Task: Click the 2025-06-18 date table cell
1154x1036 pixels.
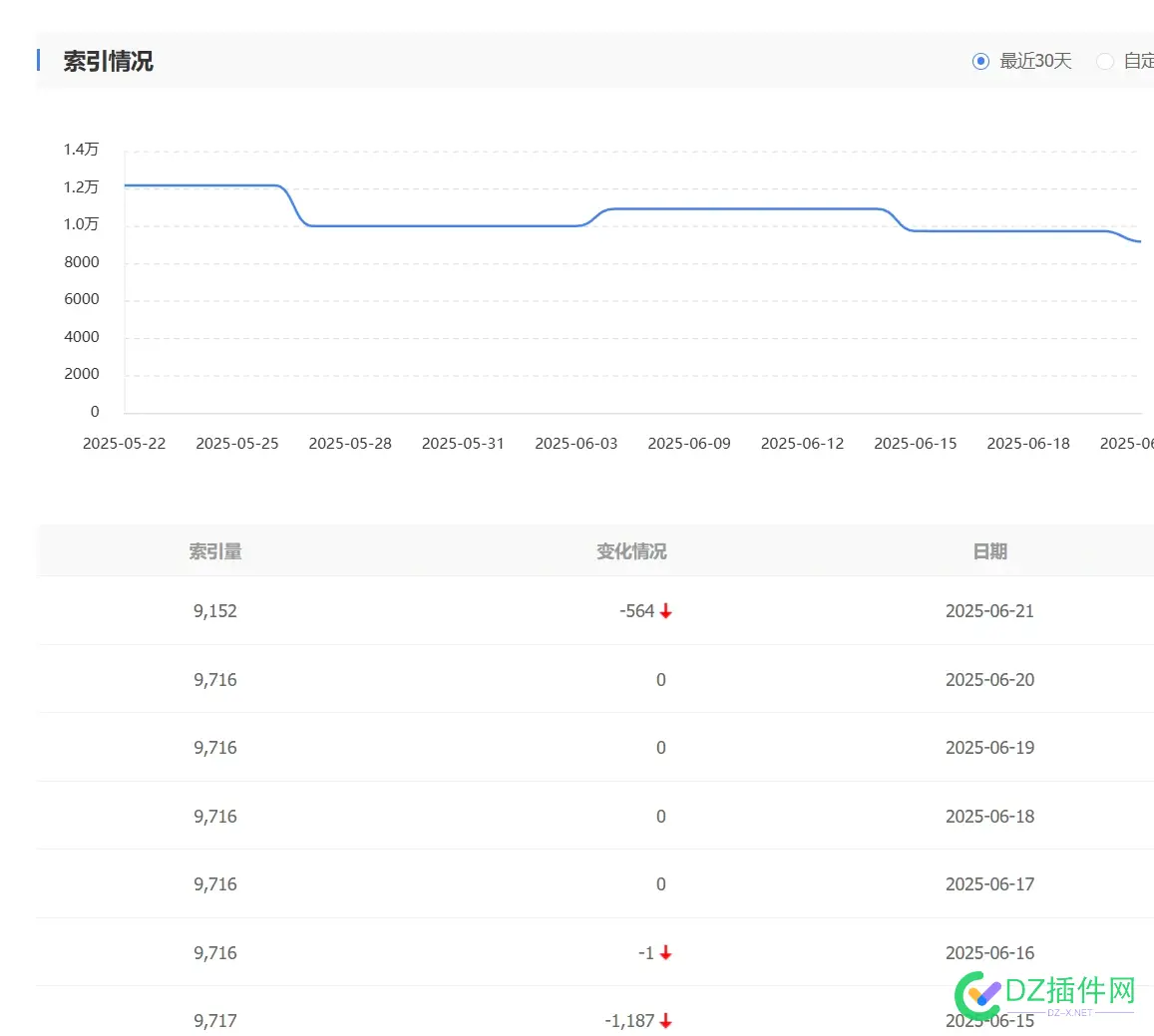Action: tap(989, 817)
